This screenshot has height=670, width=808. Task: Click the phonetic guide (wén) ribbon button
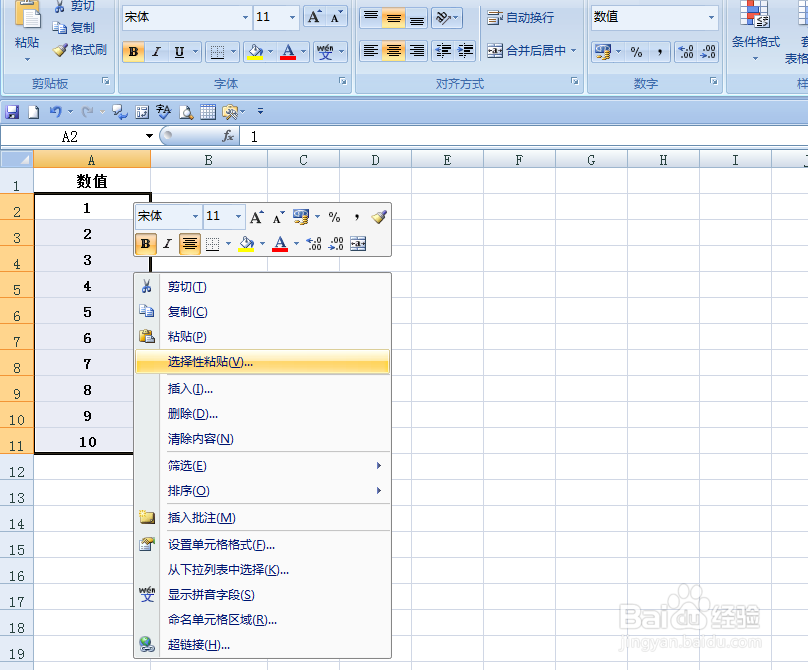tap(325, 52)
